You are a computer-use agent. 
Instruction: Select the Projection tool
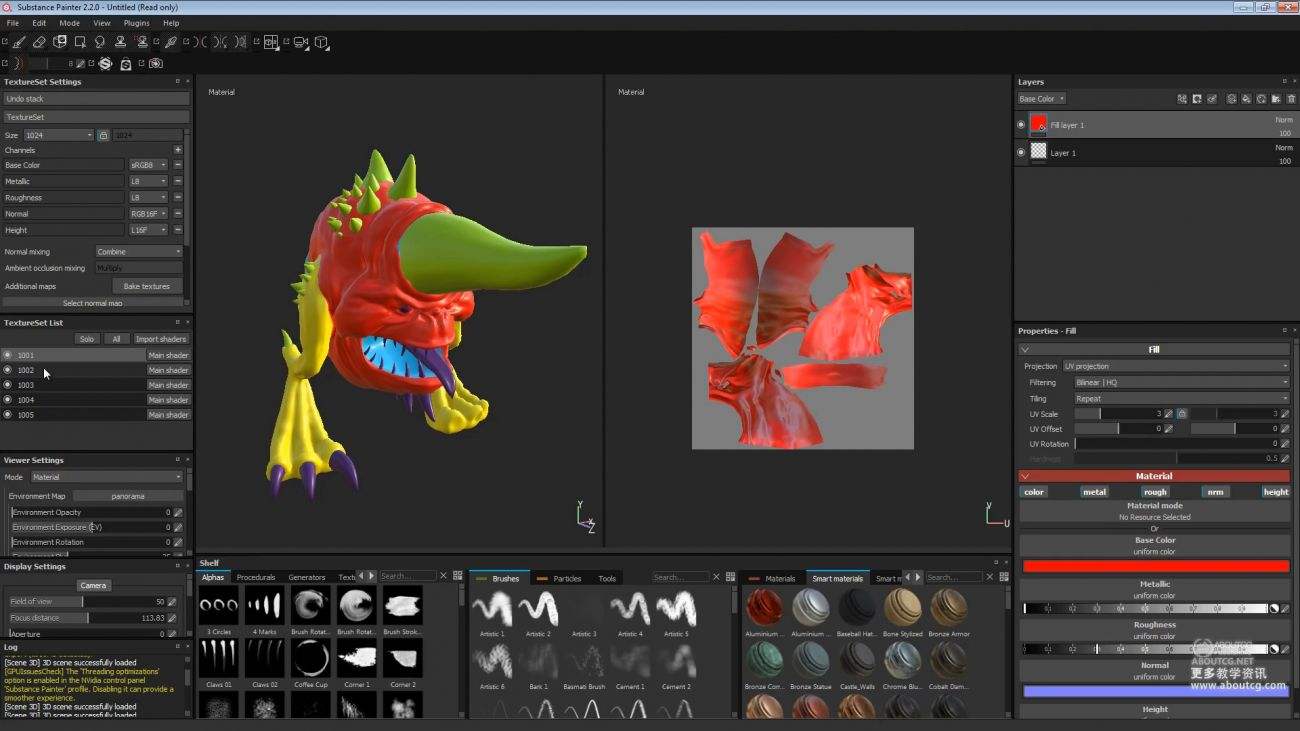(60, 42)
